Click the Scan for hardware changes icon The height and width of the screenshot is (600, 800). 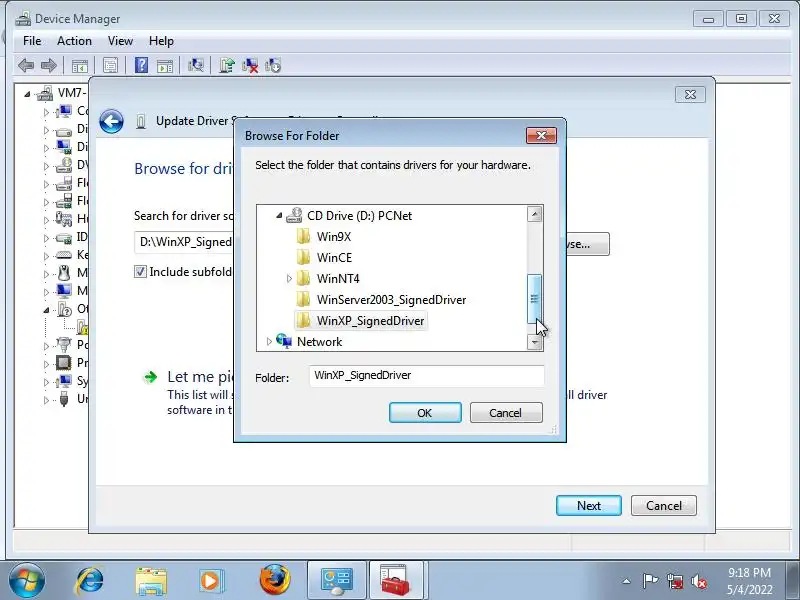point(196,65)
